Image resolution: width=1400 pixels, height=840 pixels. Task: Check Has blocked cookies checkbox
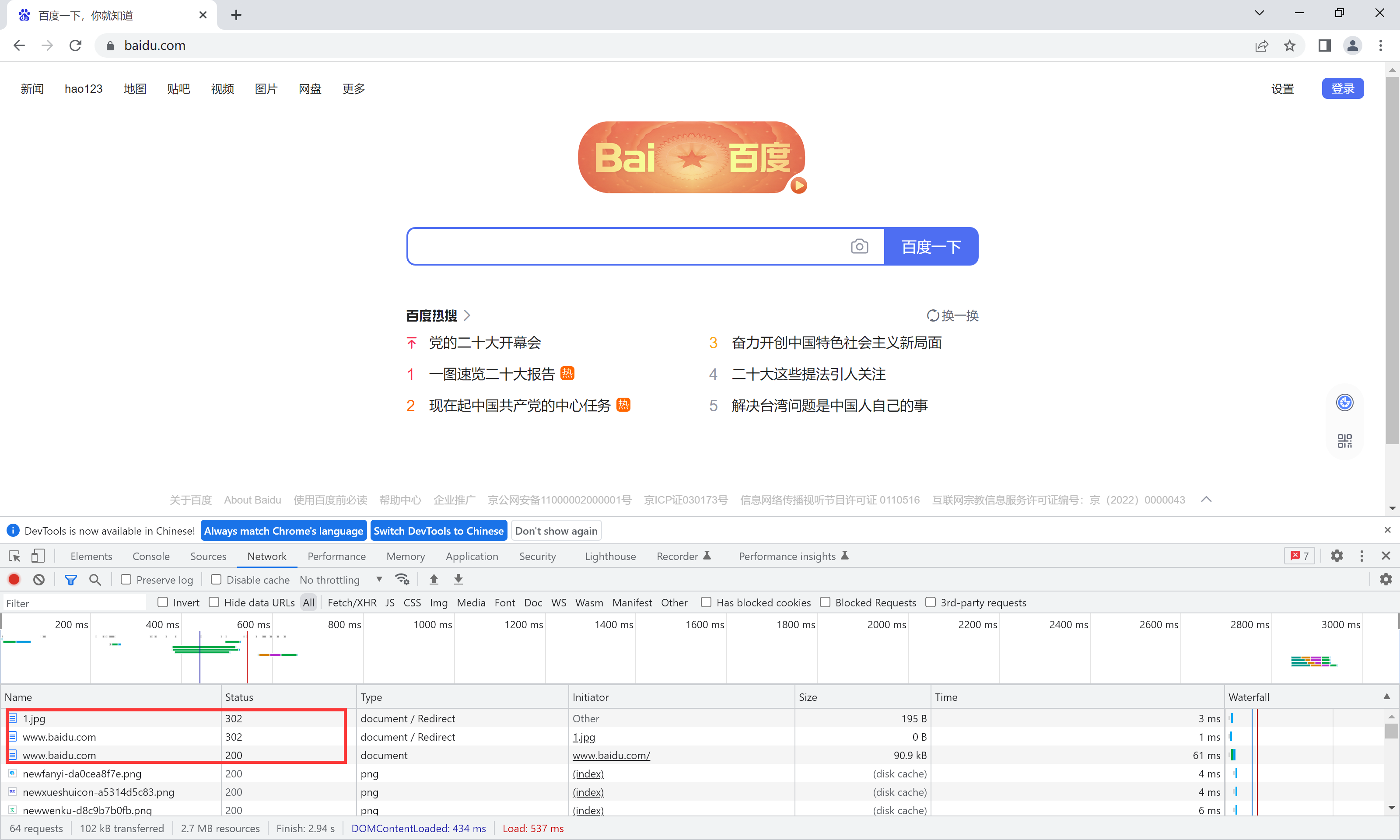pos(706,602)
